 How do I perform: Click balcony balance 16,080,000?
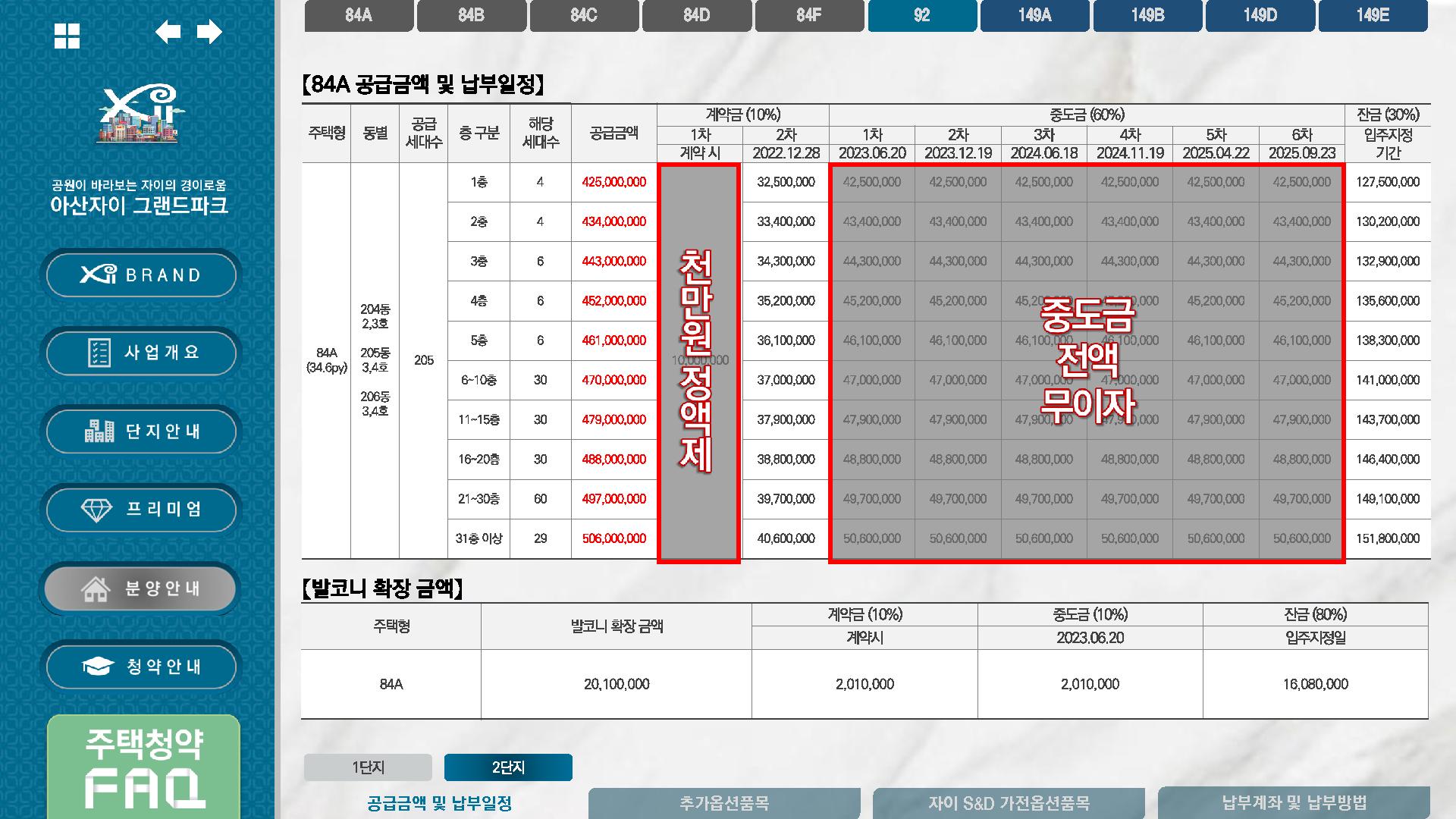(x=1316, y=684)
